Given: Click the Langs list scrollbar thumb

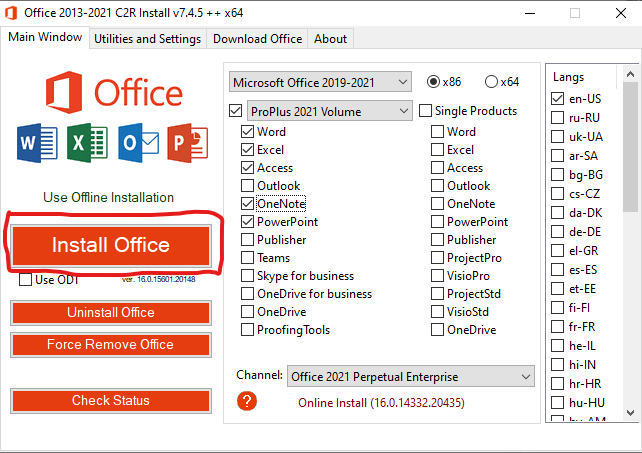Looking at the screenshot, I should 631,147.
